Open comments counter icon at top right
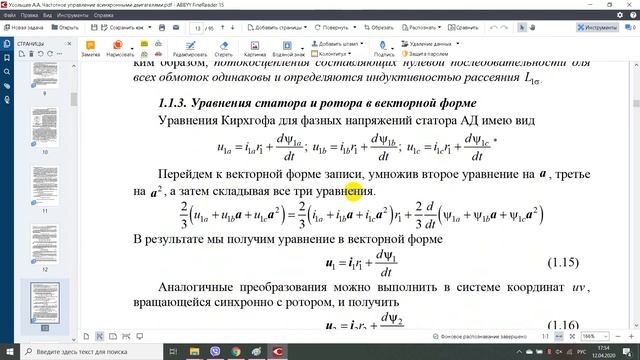The width and height of the screenshot is (640, 360). 630,27
